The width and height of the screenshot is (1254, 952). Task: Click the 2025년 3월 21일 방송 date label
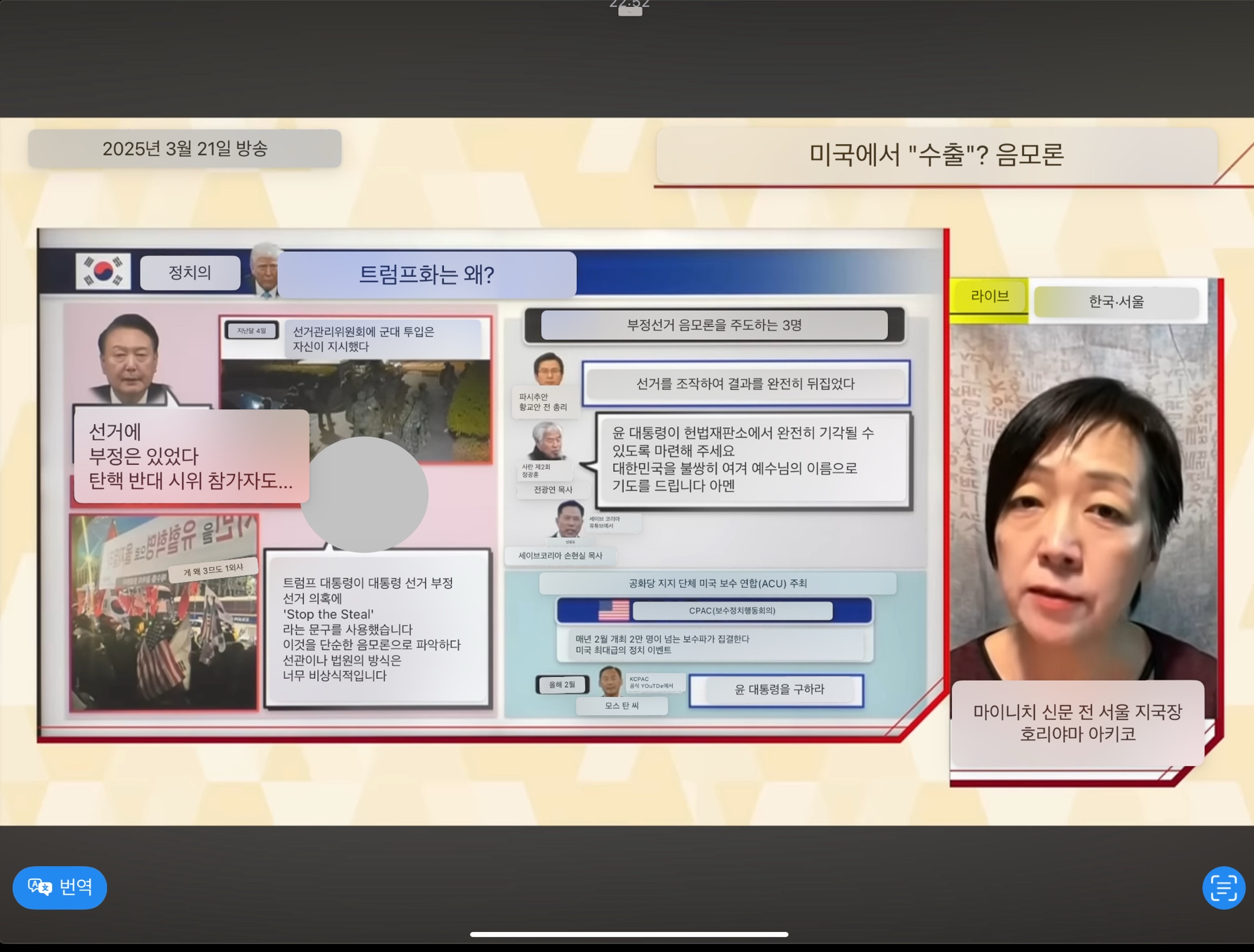(x=185, y=149)
